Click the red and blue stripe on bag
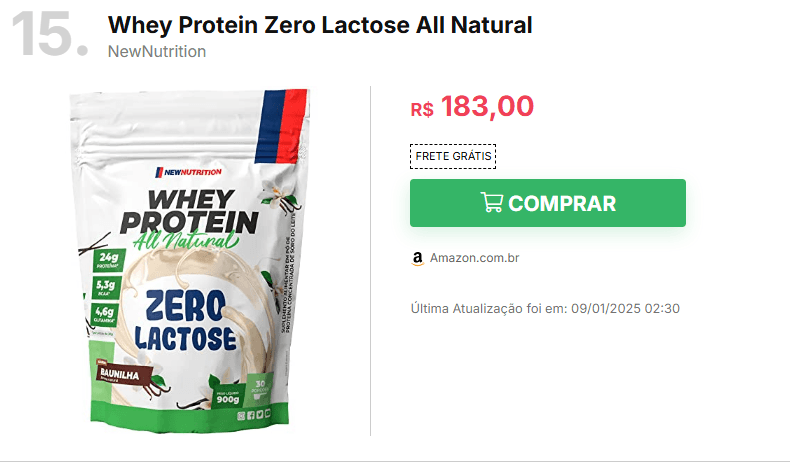 (282, 126)
